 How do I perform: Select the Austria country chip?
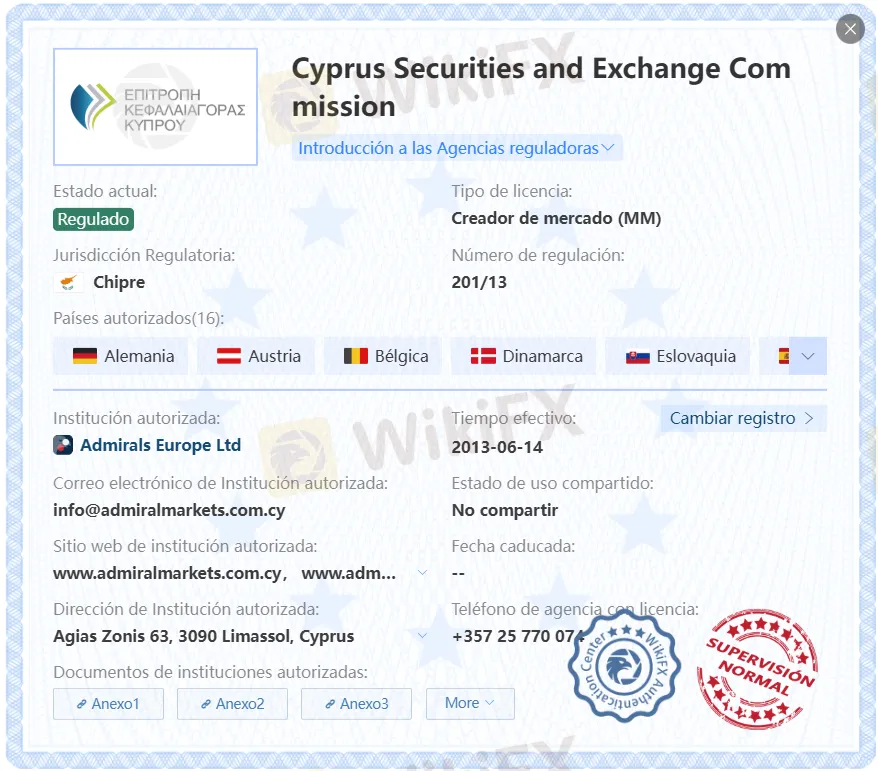(x=256, y=356)
